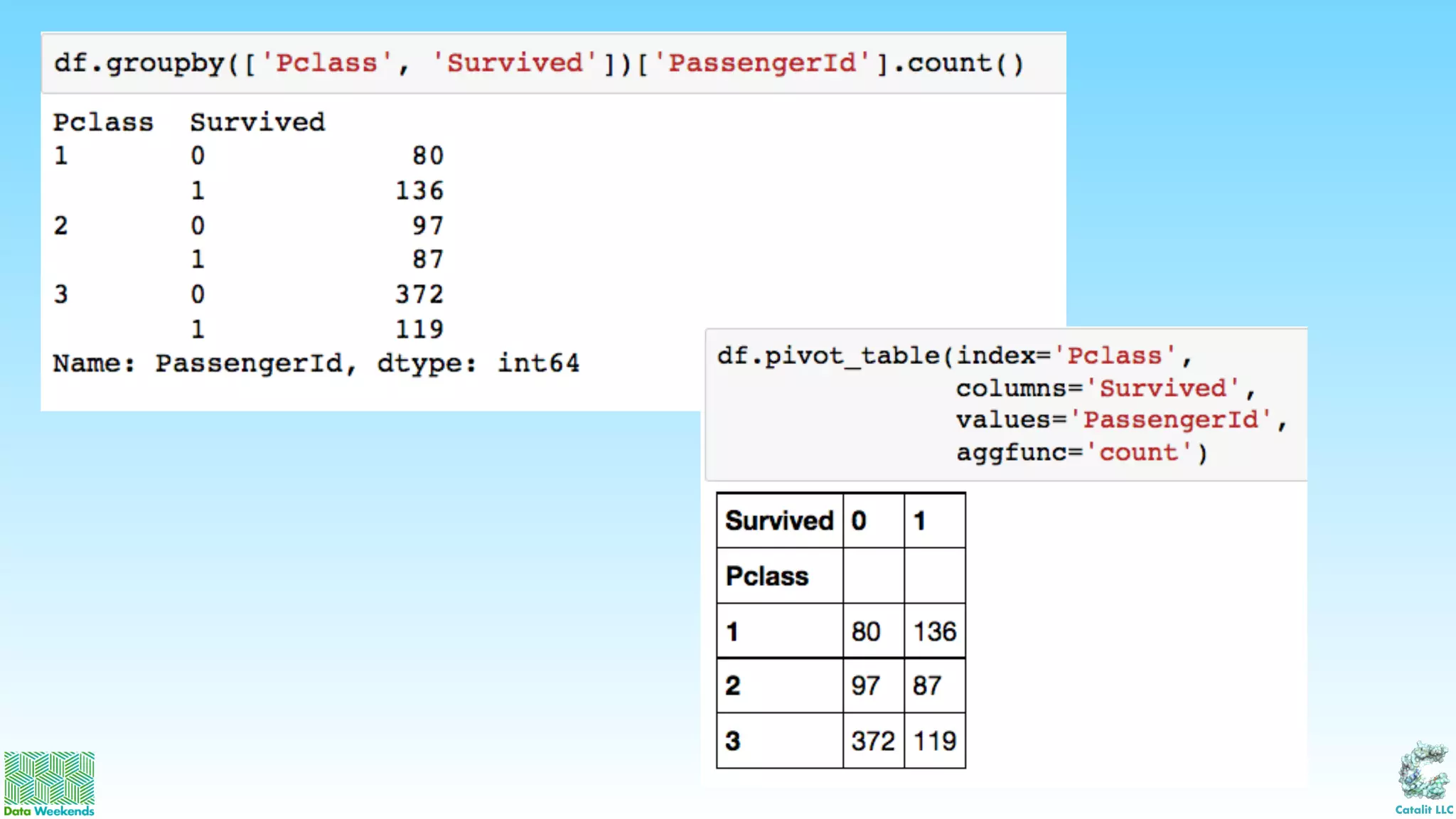Click the 'Survived' pivot table header
The image size is (1456, 819).
pos(779,521)
